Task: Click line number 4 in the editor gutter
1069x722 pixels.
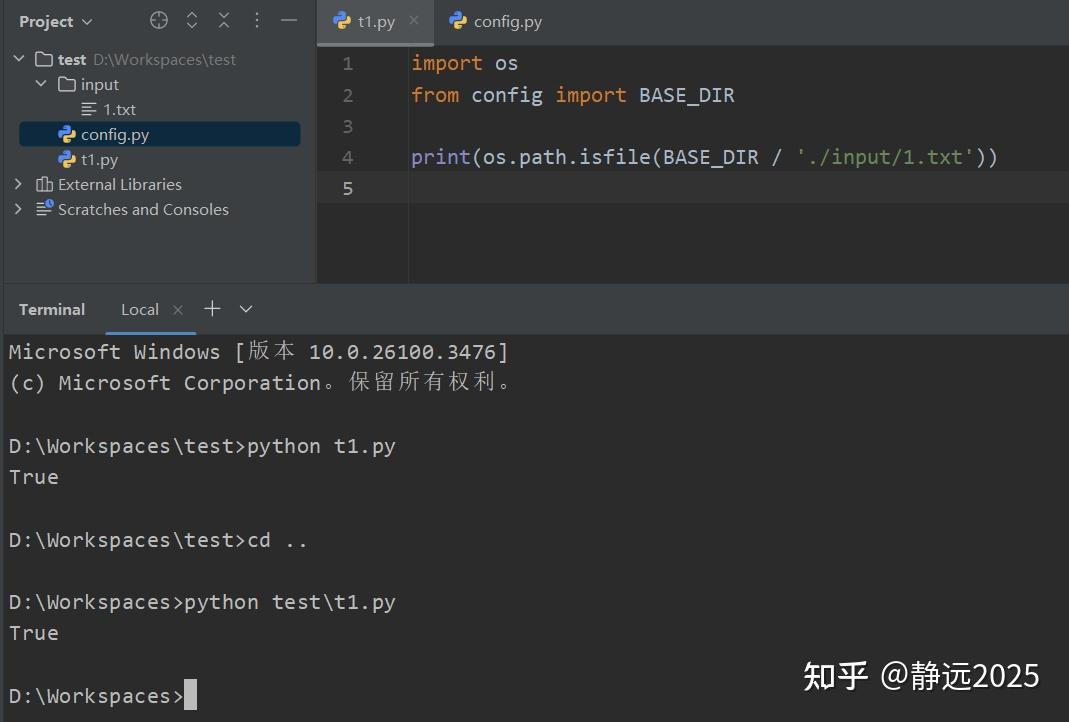Action: pyautogui.click(x=347, y=156)
